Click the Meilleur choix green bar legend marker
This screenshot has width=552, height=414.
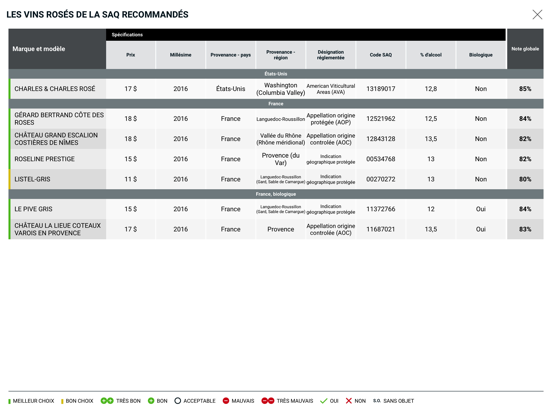pos(10,401)
